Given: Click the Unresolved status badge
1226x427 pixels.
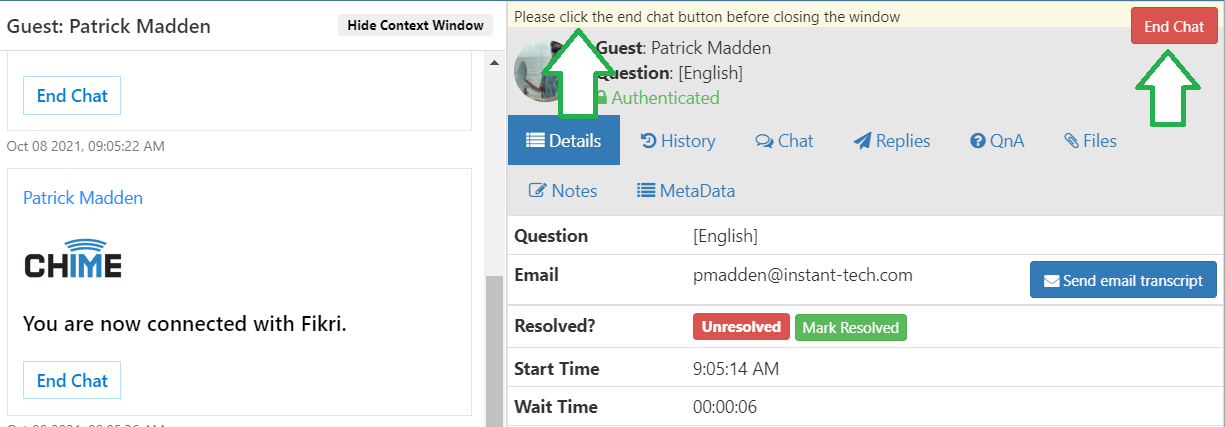Looking at the screenshot, I should 741,327.
